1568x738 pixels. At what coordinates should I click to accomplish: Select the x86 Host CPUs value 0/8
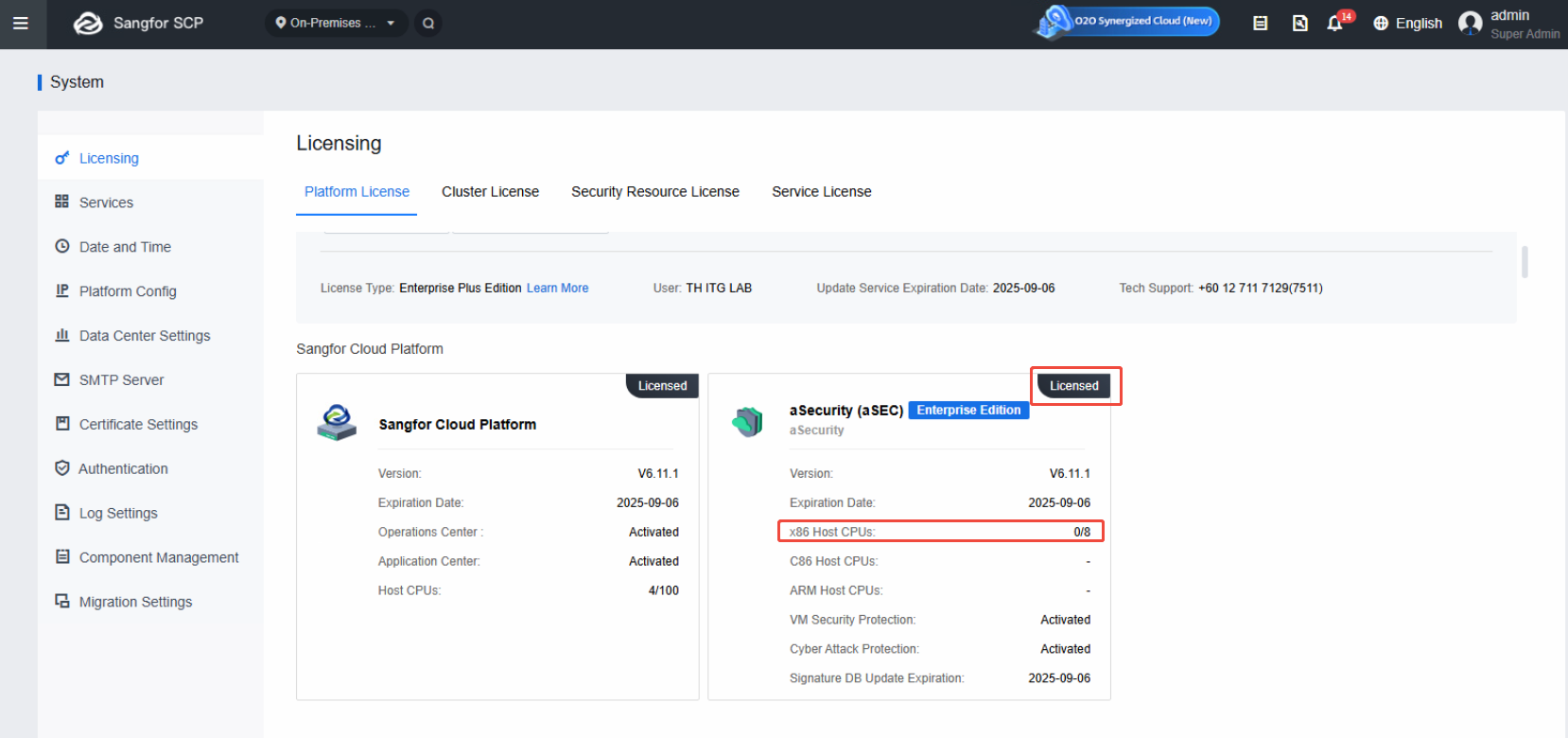coord(1082,533)
